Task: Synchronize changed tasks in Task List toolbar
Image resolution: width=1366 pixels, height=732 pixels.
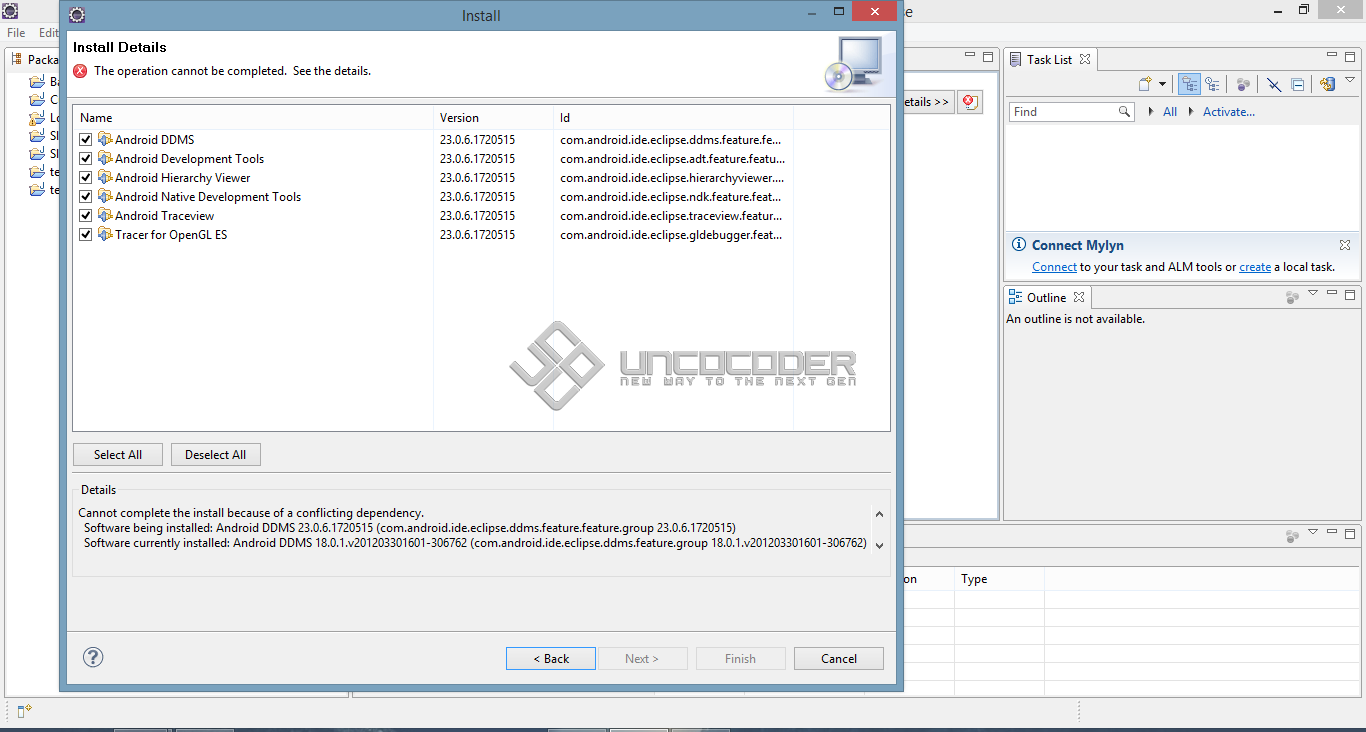Action: click(1328, 85)
